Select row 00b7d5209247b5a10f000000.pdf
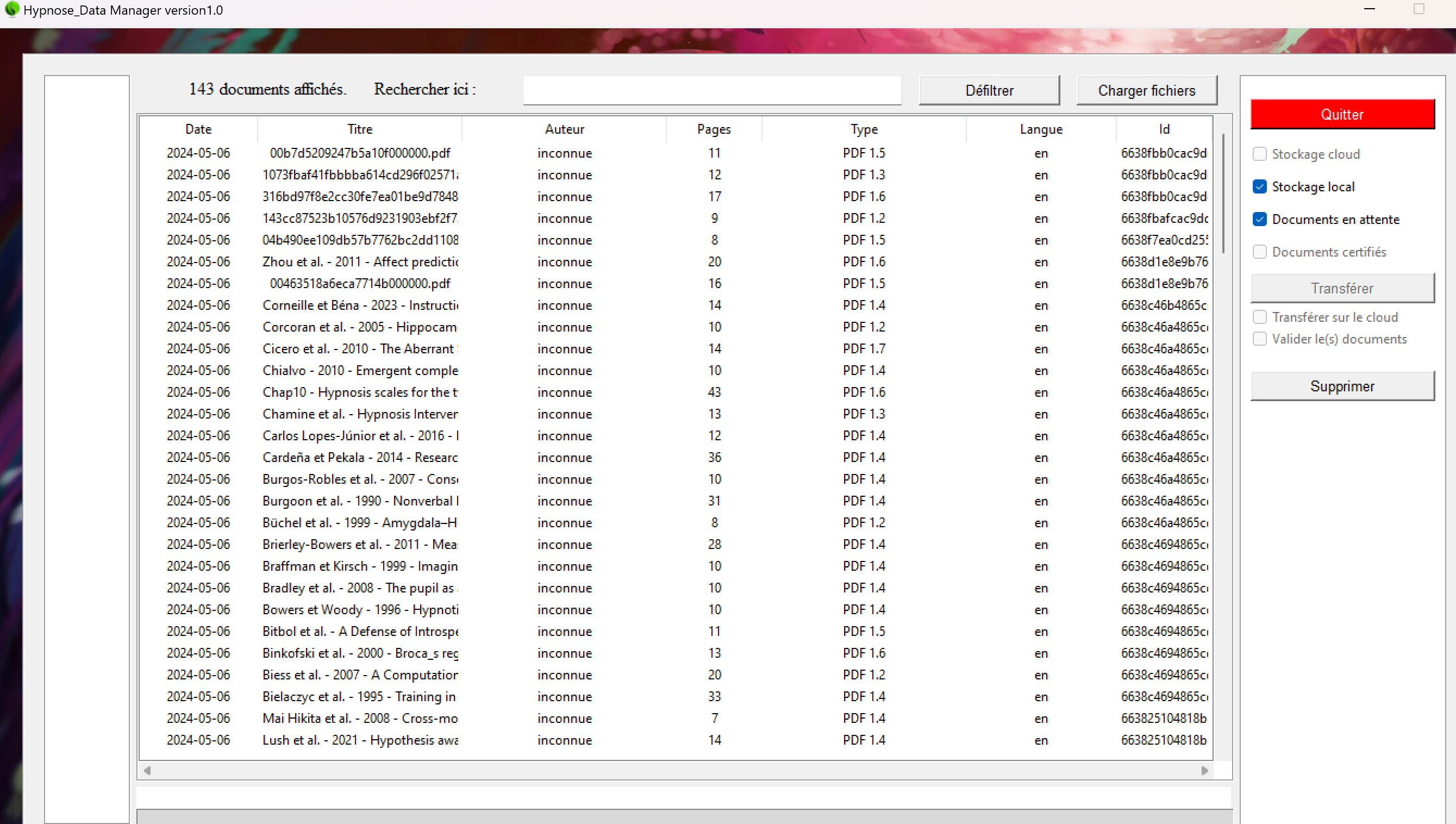 pos(676,153)
